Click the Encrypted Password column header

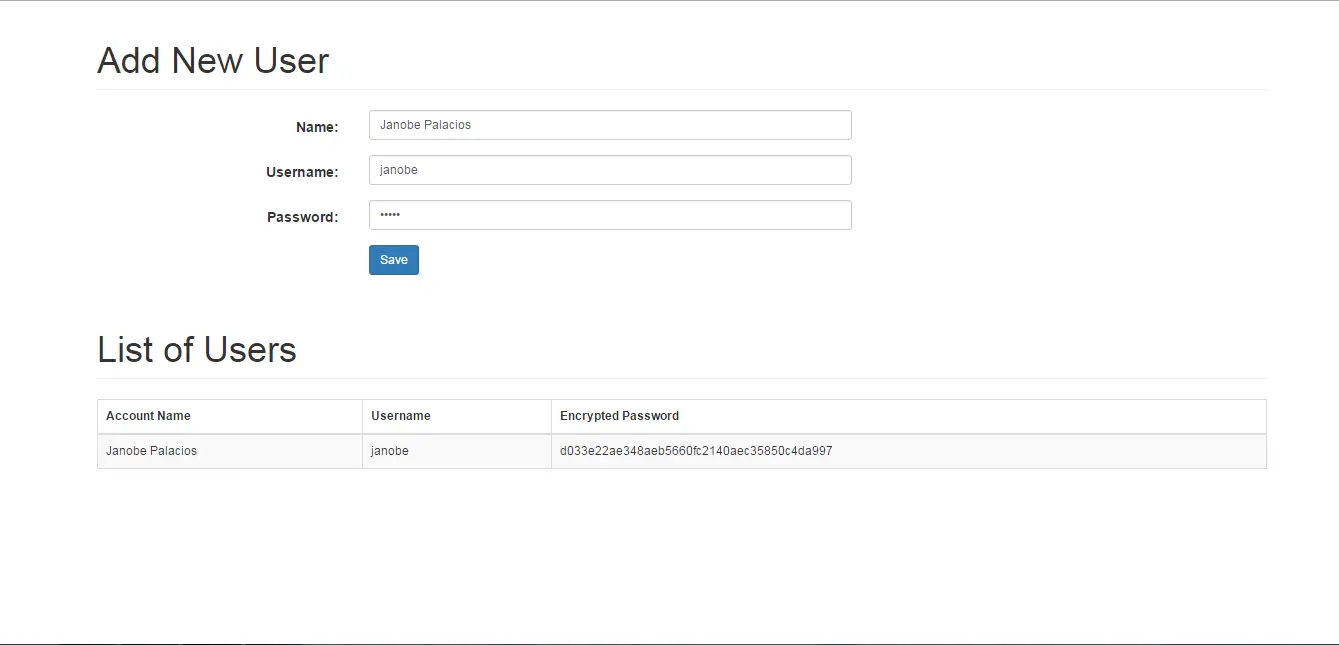tap(909, 416)
